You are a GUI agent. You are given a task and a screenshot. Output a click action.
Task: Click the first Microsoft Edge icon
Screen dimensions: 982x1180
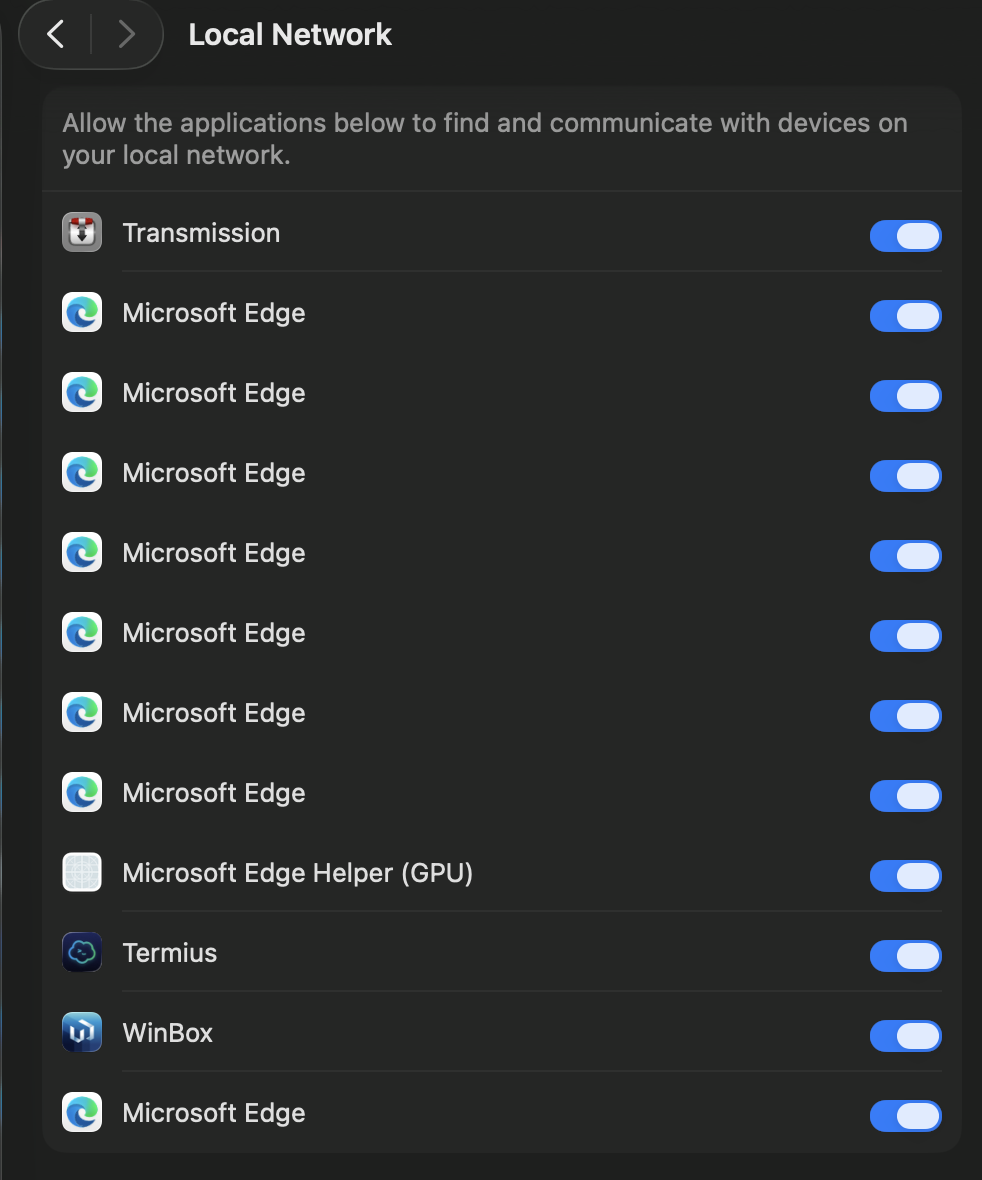[82, 313]
